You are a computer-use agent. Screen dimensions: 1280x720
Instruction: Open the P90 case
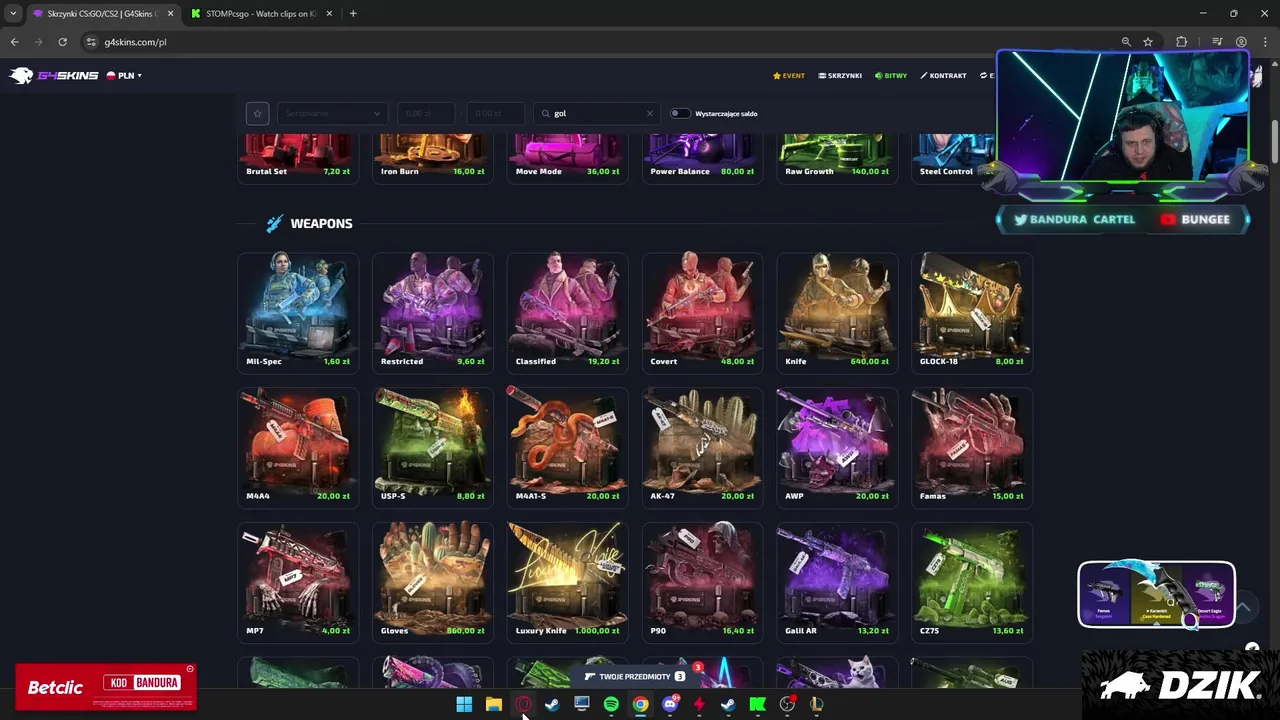tap(702, 581)
